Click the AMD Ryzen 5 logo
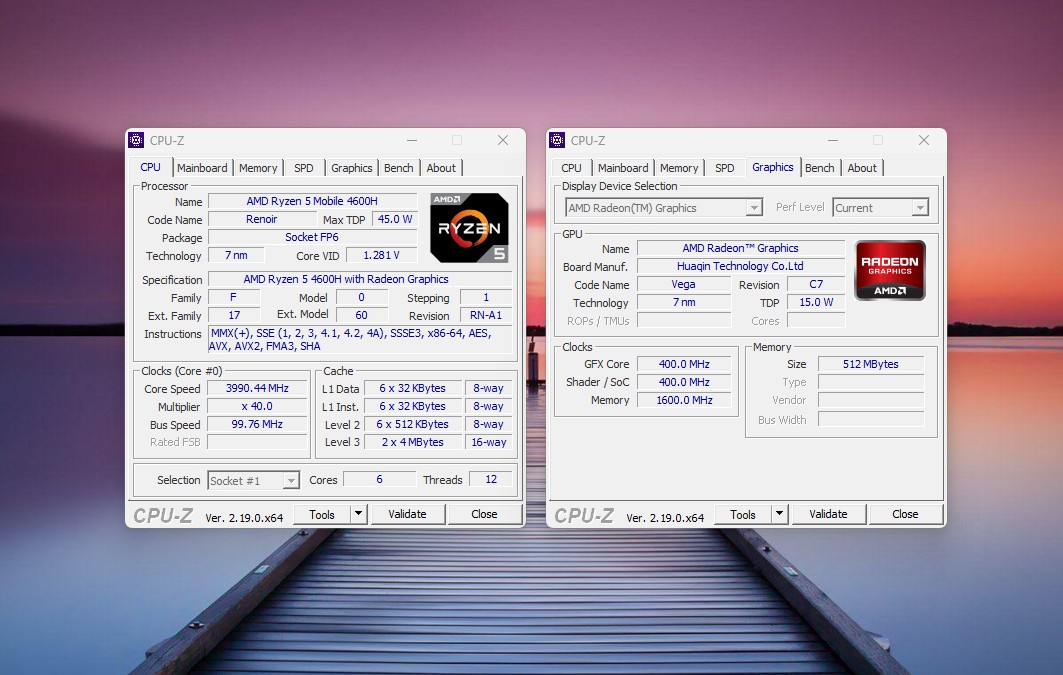1063x675 pixels. point(469,228)
